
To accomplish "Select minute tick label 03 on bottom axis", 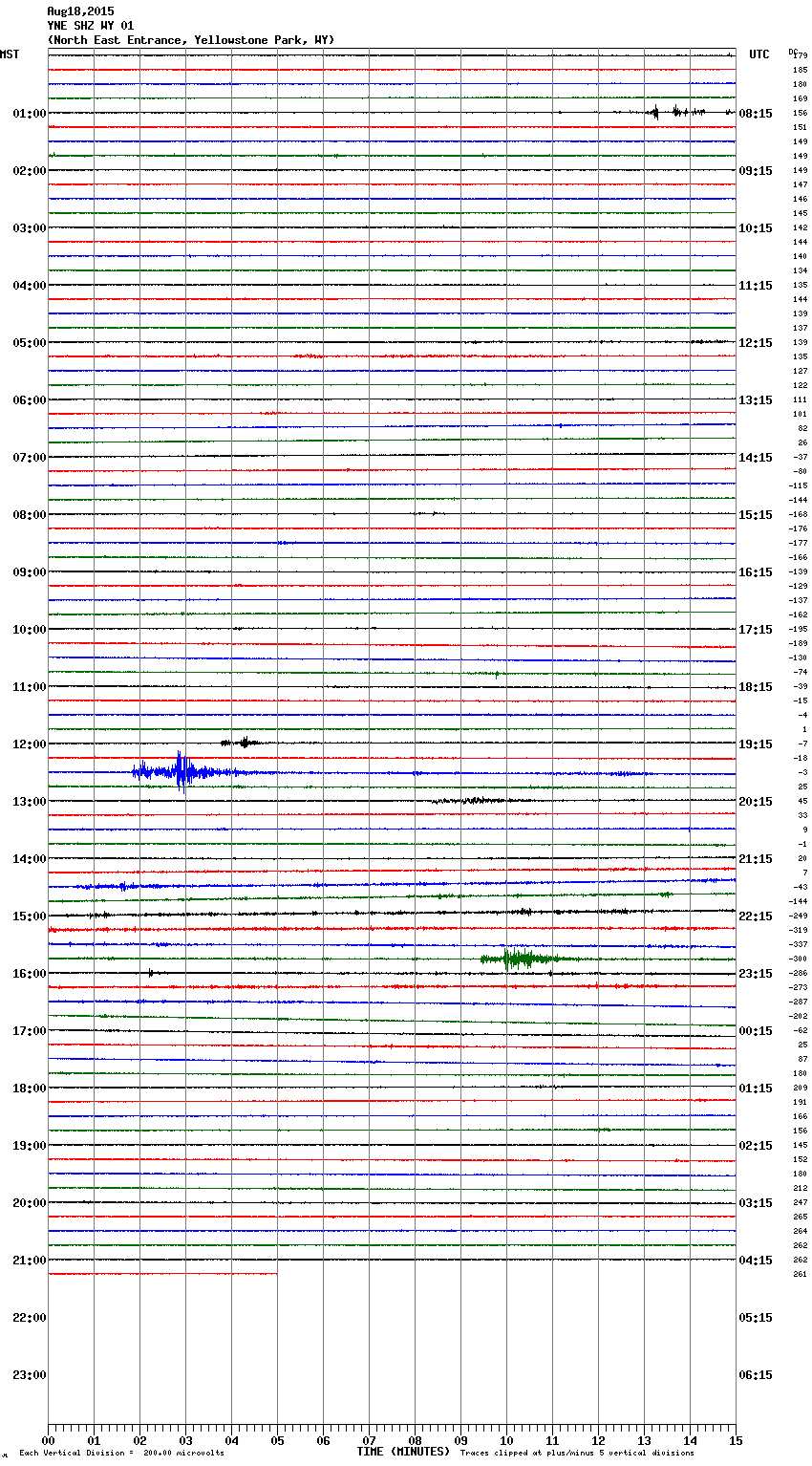I will tap(186, 1441).
